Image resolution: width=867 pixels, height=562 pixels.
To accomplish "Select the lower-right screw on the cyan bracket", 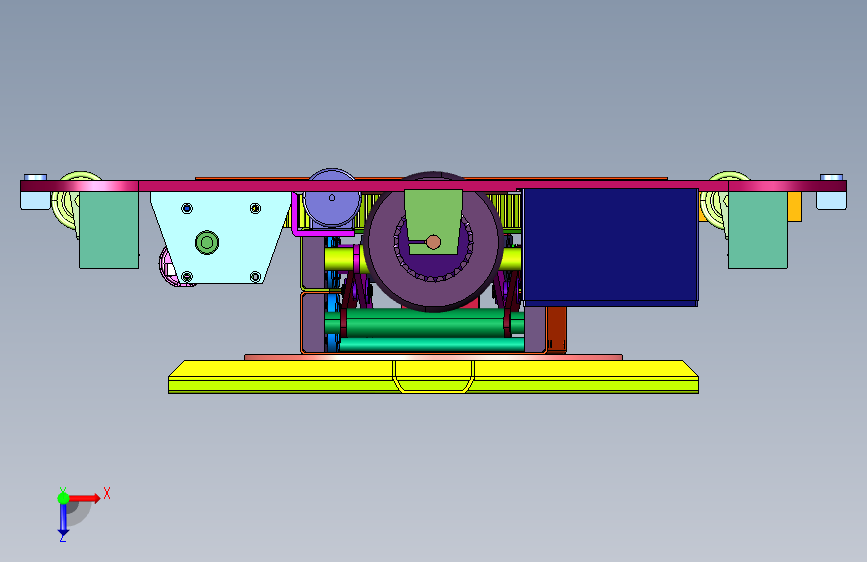I will 255,276.
